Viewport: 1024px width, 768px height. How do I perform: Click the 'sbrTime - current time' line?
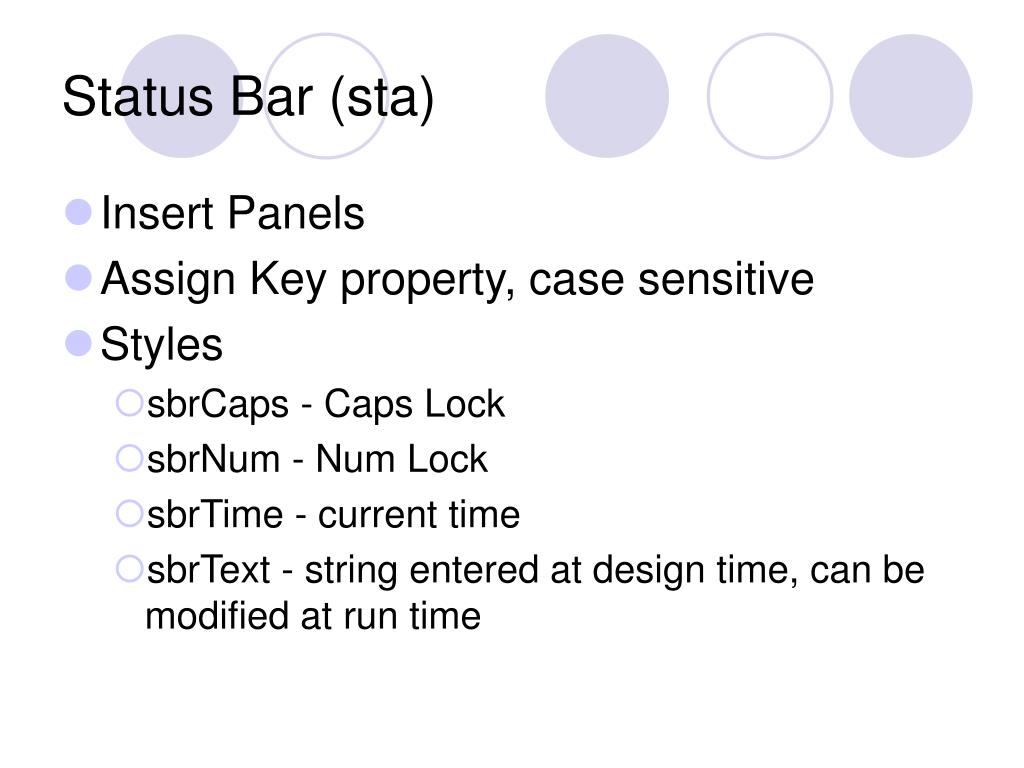(333, 515)
